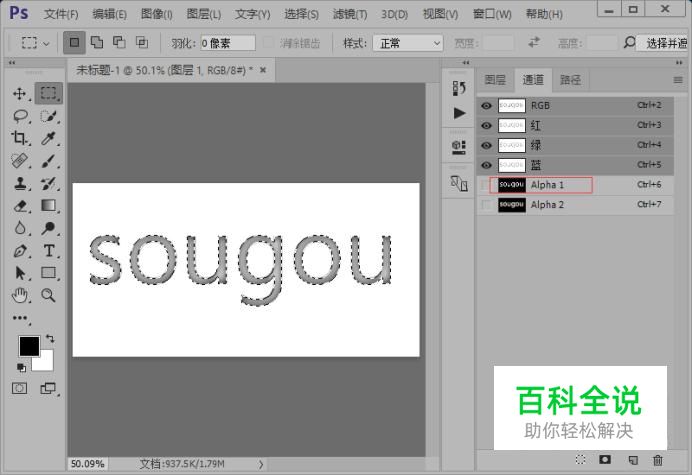Switch to the Paths (路径) tab

click(570, 80)
